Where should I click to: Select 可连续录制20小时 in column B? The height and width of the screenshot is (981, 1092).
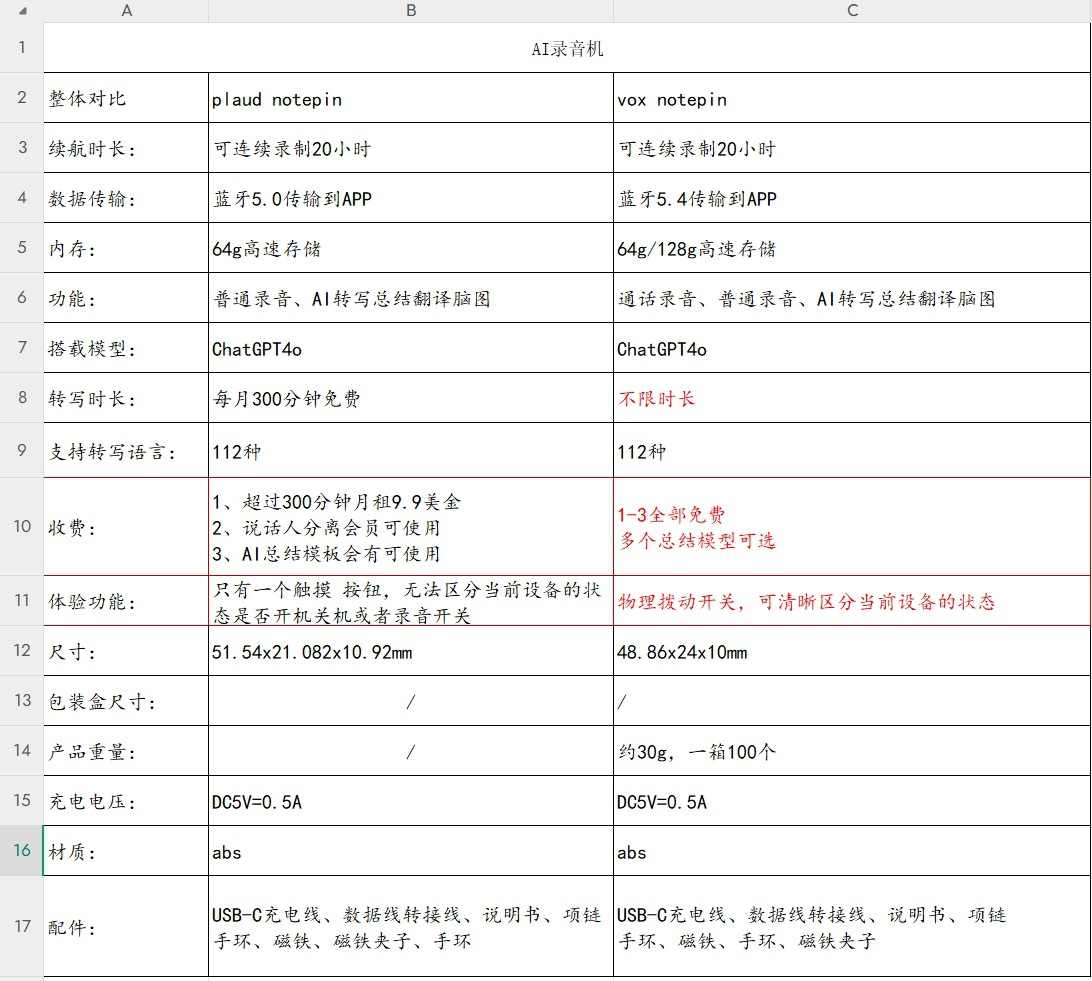coord(411,148)
